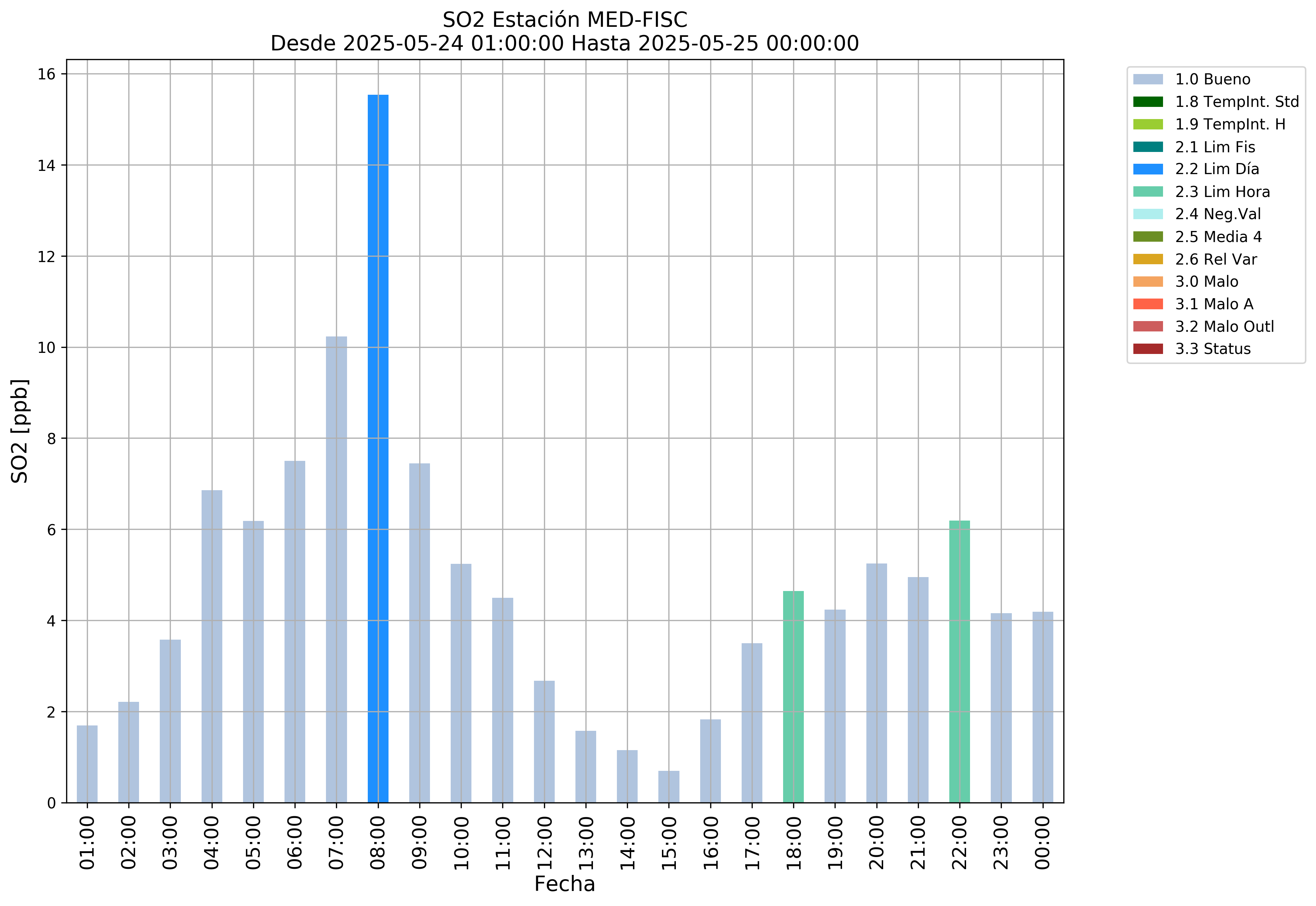Click the legend text '2.2 Lim Día'
This screenshot has height=906, width=1316.
coord(1217,169)
